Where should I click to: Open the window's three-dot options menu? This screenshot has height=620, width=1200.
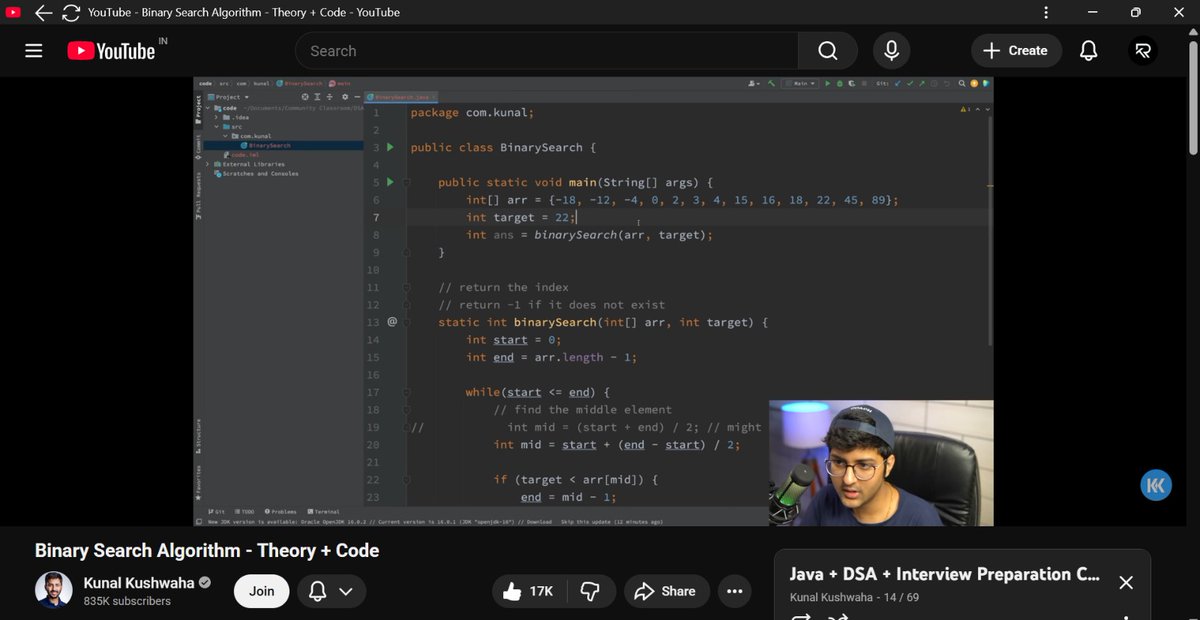(1046, 12)
